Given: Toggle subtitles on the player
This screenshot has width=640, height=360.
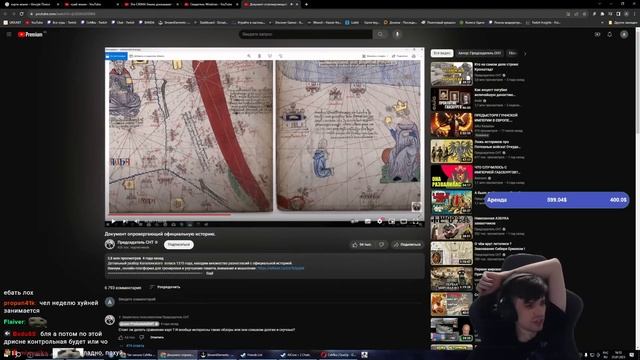Looking at the screenshot, I should click(367, 221).
